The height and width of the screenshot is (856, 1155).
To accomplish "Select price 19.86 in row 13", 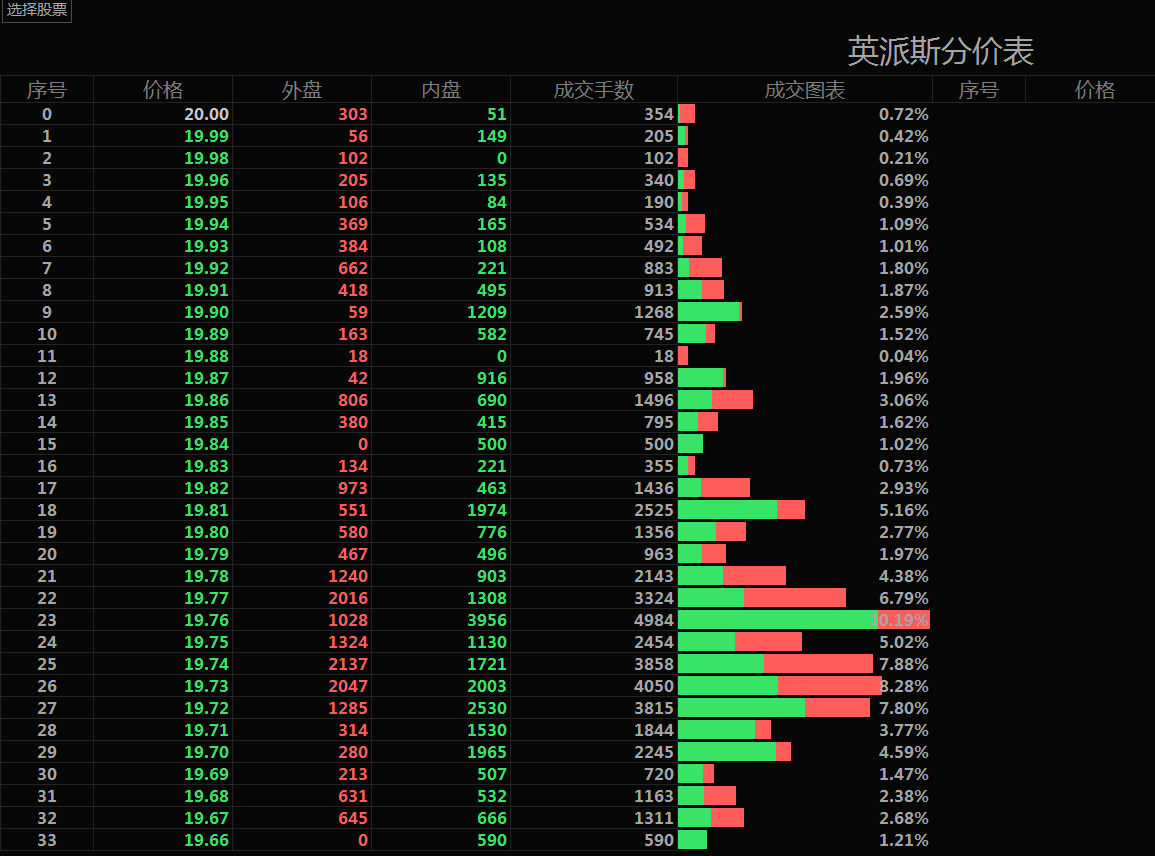I will coord(206,400).
